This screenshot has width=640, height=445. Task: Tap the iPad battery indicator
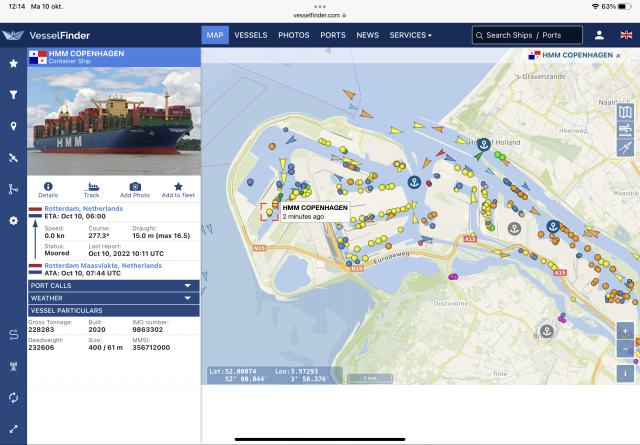point(625,7)
